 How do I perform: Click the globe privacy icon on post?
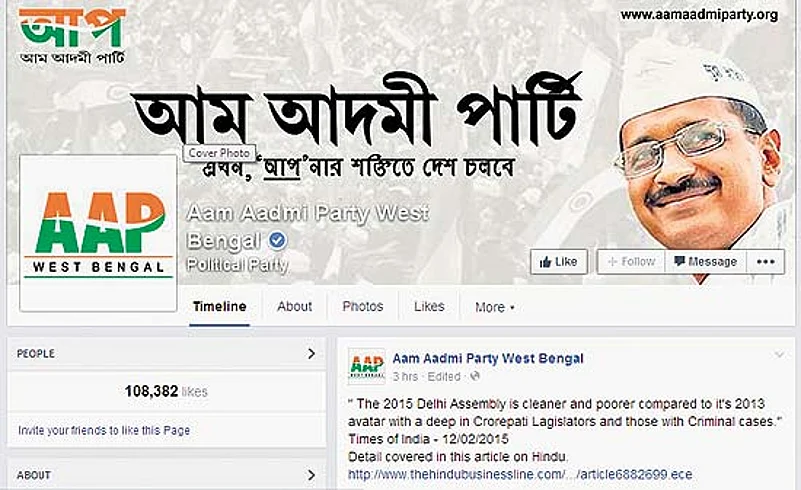coord(475,377)
